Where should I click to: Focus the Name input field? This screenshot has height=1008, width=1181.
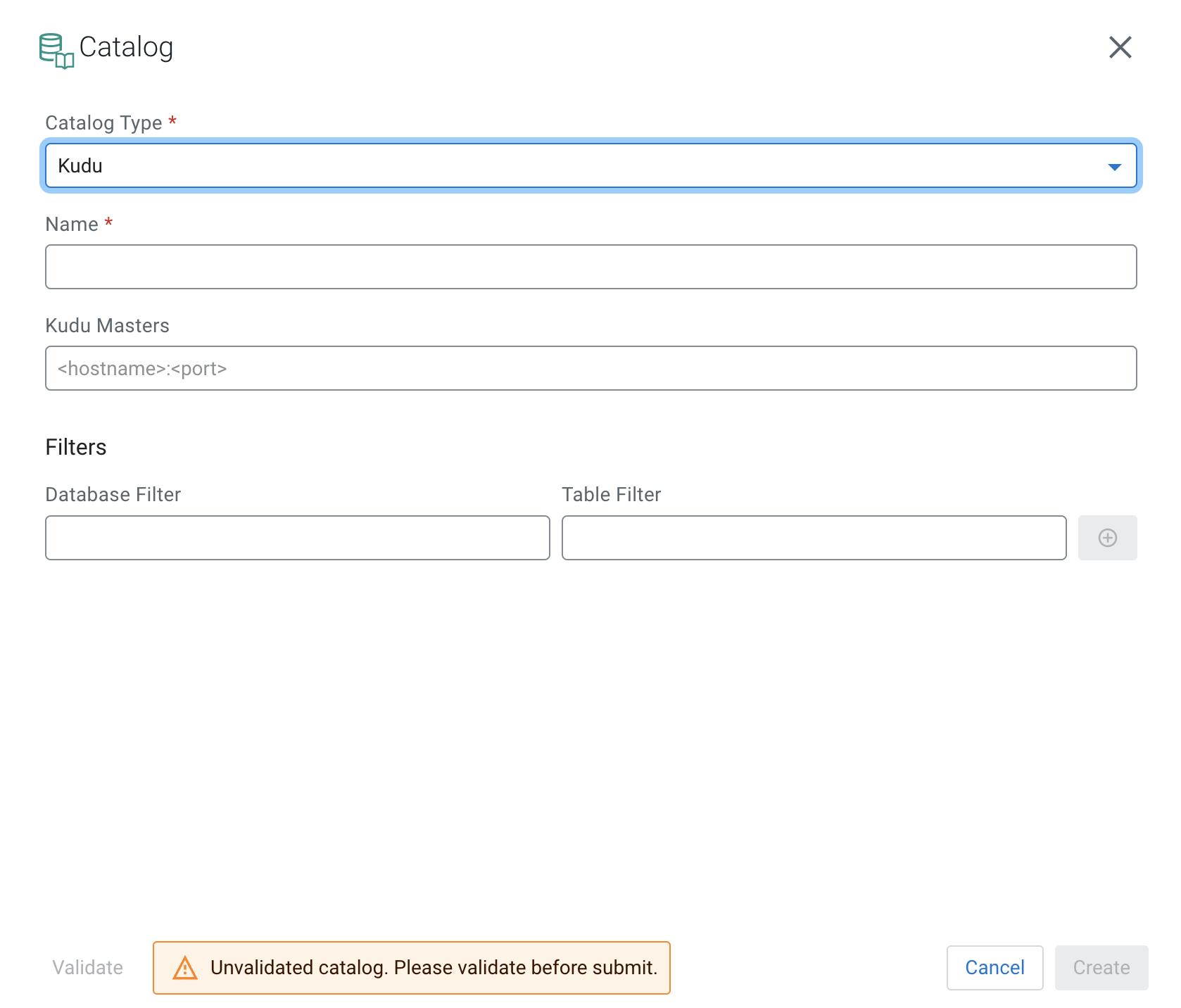(590, 267)
